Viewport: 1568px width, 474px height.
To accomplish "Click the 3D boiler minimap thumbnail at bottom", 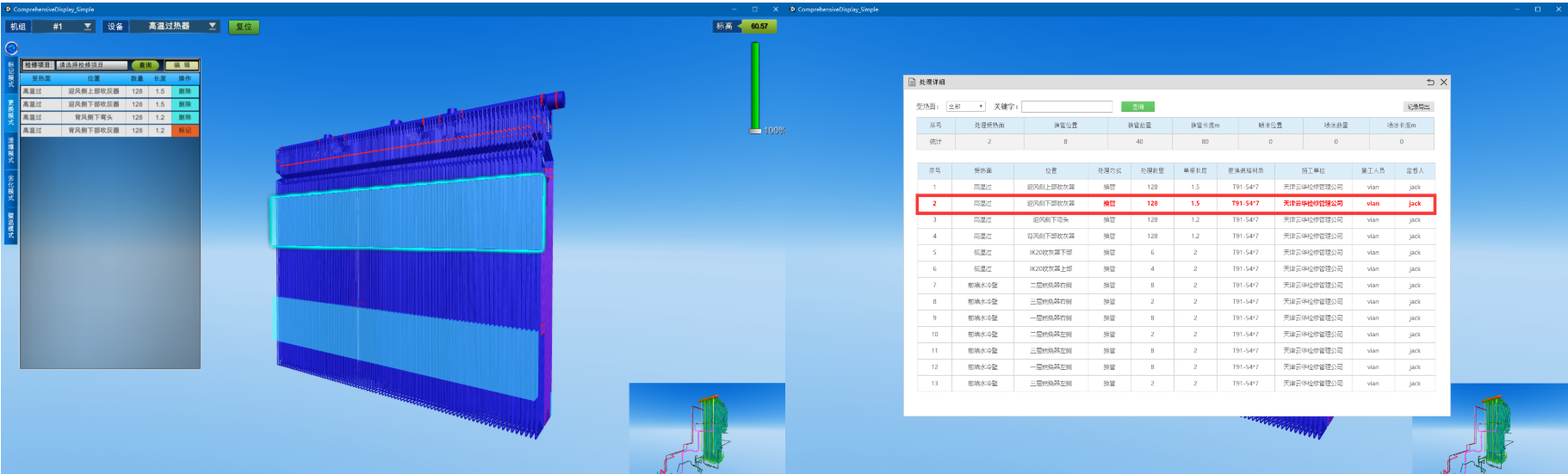I will click(x=706, y=428).
